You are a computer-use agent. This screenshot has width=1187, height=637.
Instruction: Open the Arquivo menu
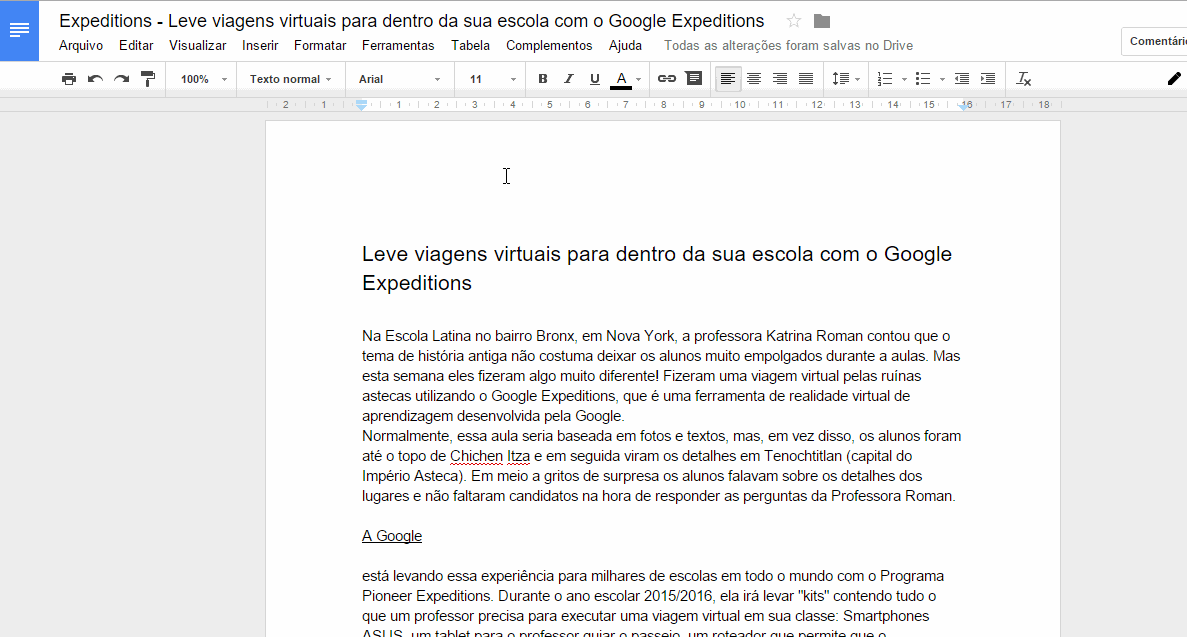(x=81, y=45)
